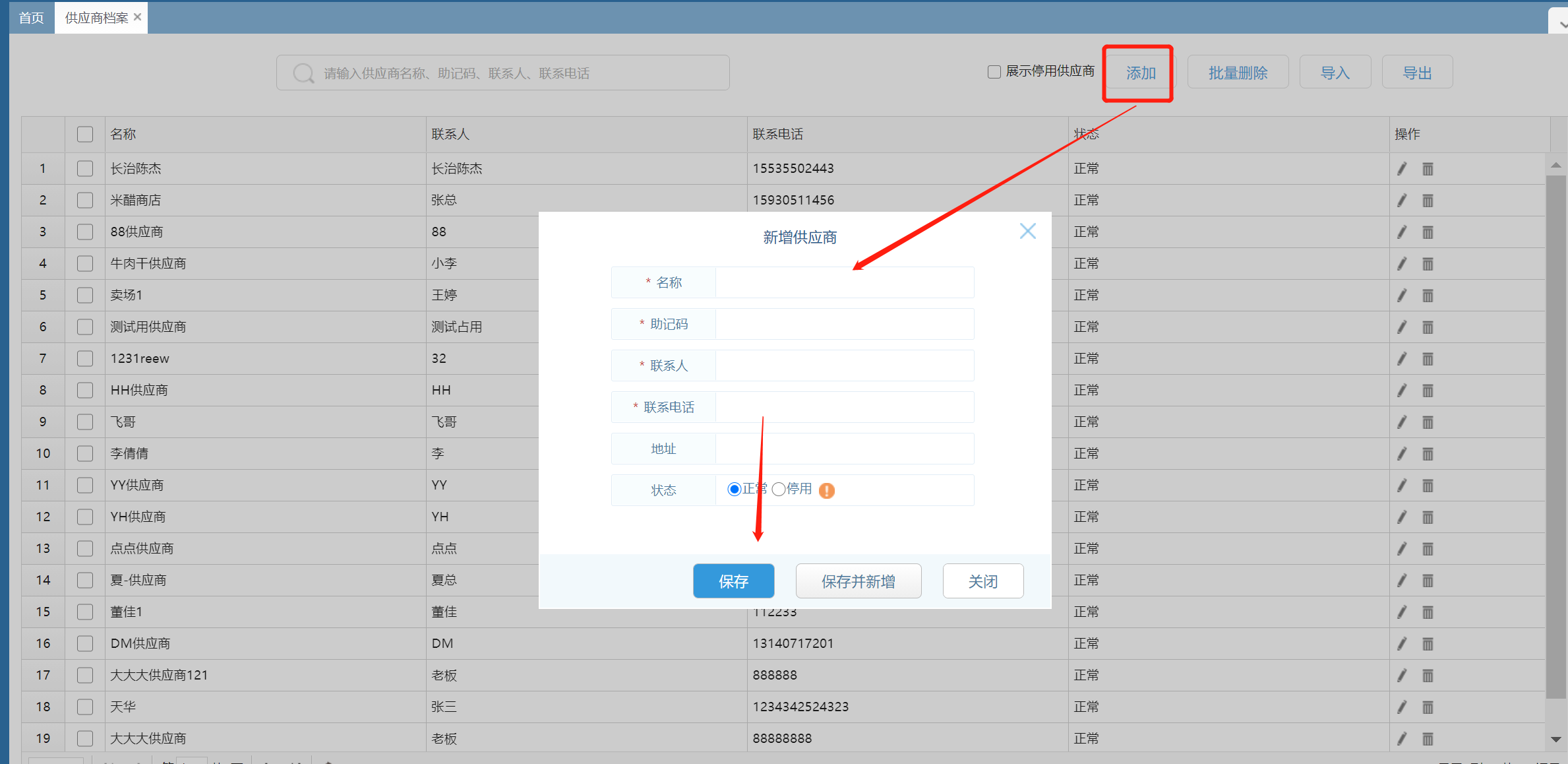Delete supplier 长治陈杰 with trash icon

(1428, 169)
